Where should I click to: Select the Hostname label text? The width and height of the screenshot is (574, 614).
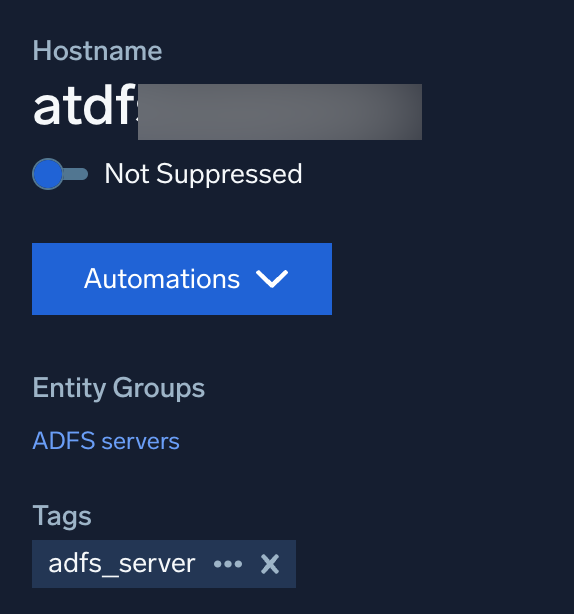coord(97,51)
